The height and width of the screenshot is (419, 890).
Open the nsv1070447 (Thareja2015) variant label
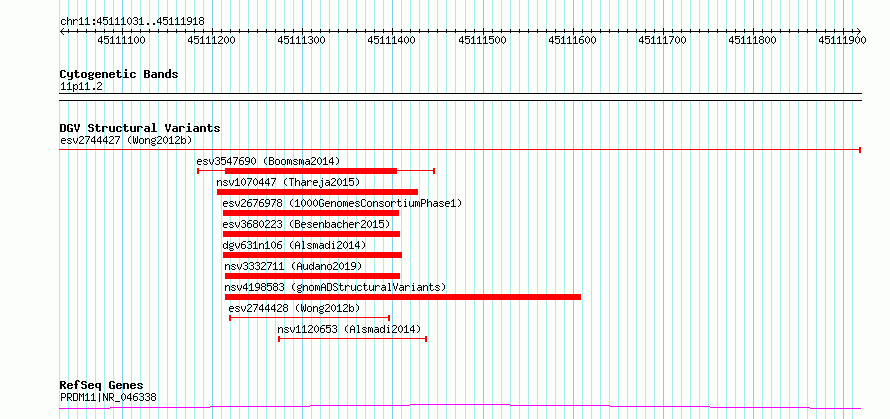click(x=288, y=182)
